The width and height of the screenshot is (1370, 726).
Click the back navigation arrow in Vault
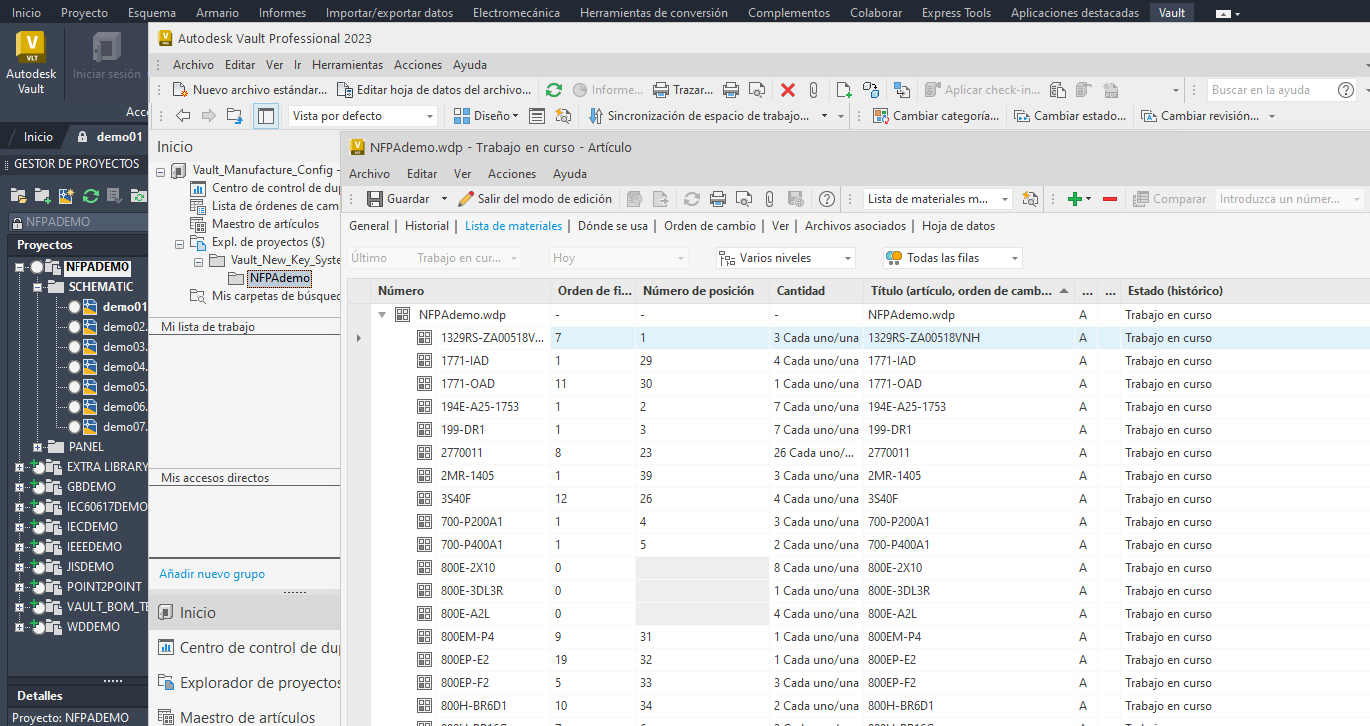pyautogui.click(x=183, y=116)
